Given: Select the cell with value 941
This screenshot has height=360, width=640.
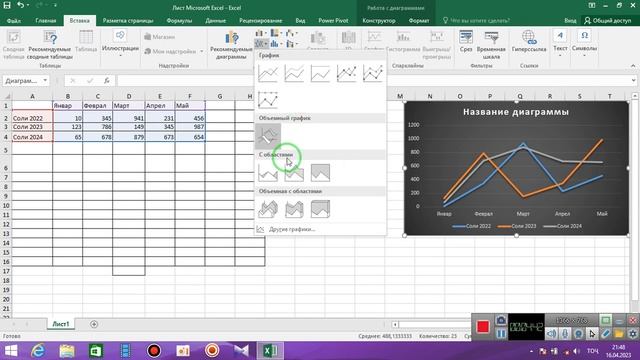Looking at the screenshot, I should [x=129, y=118].
